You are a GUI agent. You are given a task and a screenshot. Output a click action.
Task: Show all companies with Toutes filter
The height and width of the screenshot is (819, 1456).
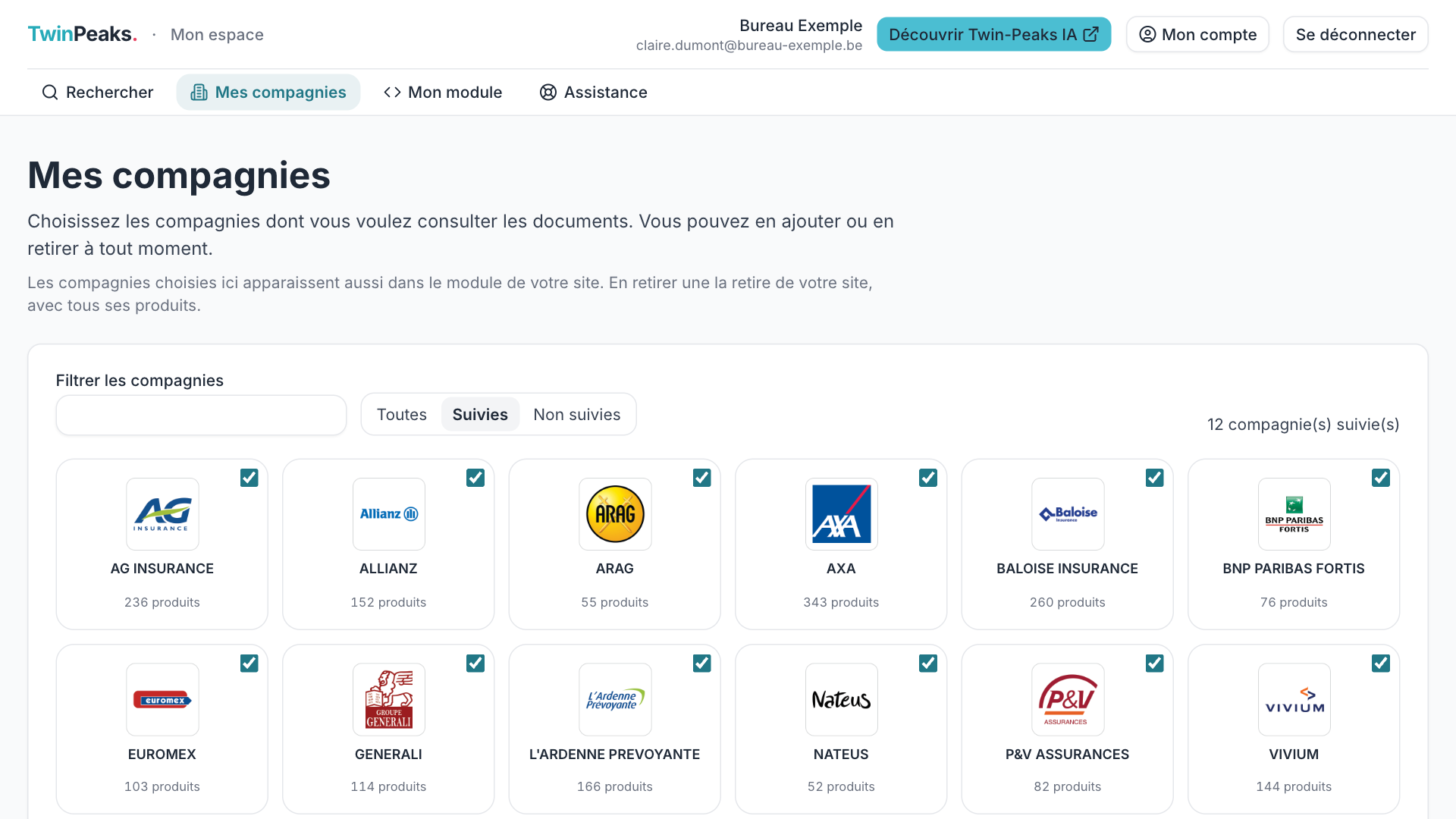point(402,414)
